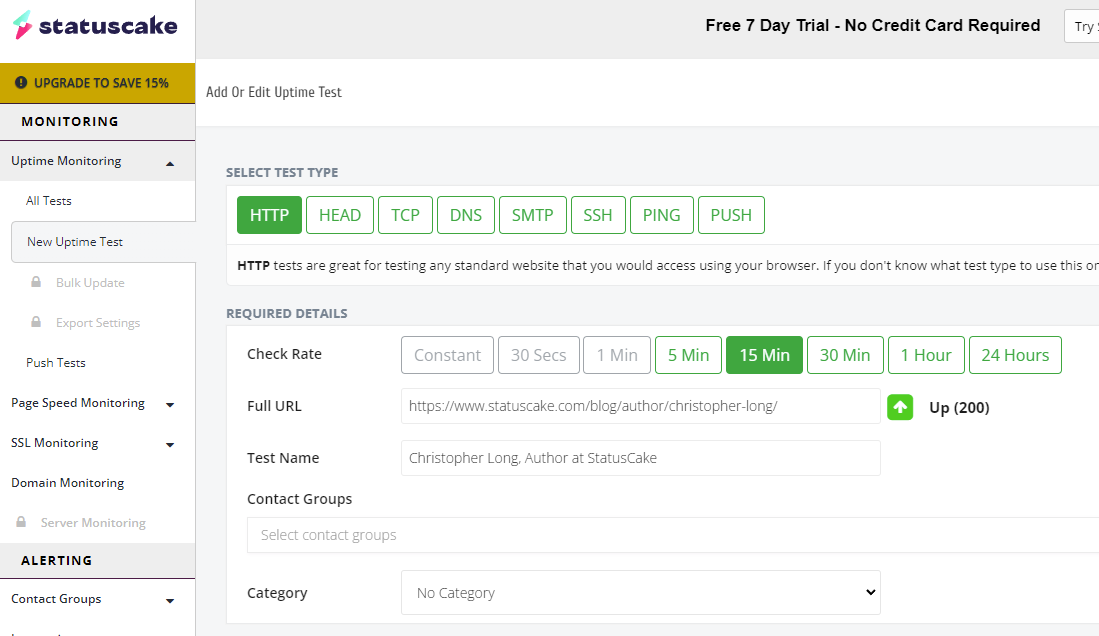Choose the 15 Min check rate
The width and height of the screenshot is (1099, 636).
tap(765, 355)
